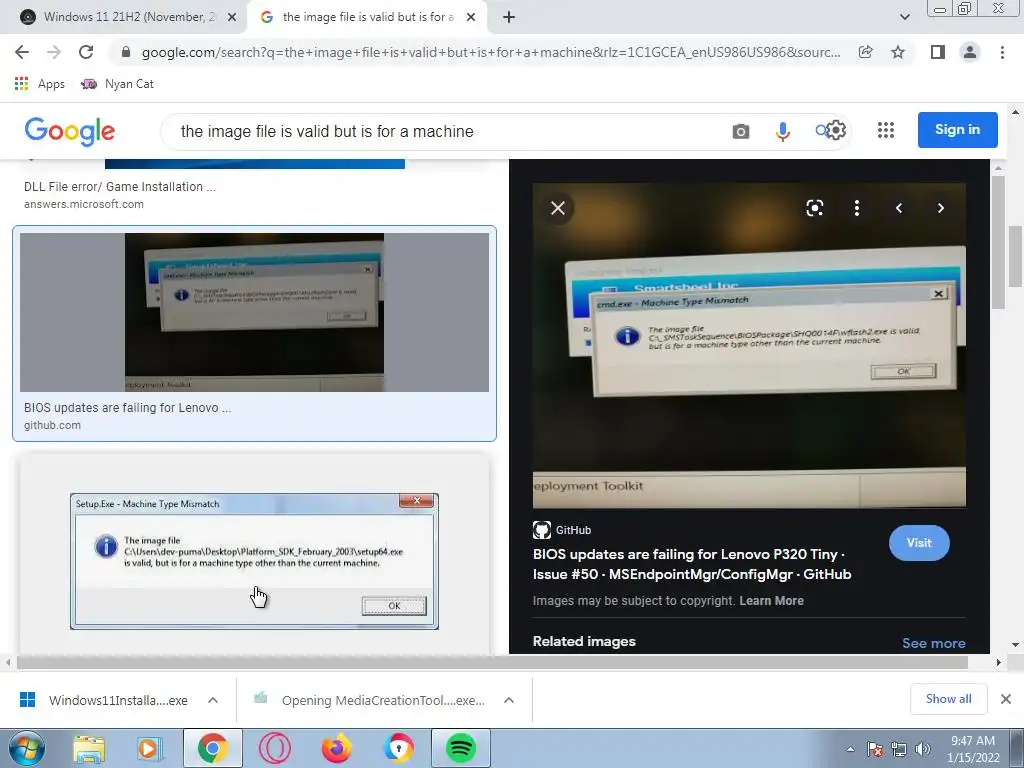Open the BIOS updates Lenovo P320 title link
The height and width of the screenshot is (768, 1024).
pyautogui.click(x=692, y=564)
